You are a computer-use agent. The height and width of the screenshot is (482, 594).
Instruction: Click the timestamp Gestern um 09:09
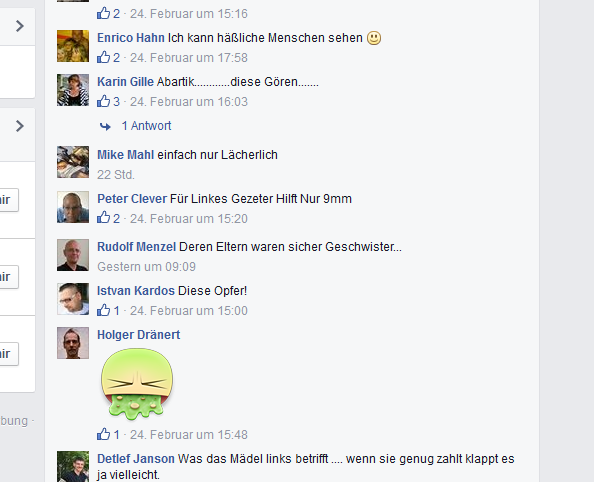(x=146, y=266)
